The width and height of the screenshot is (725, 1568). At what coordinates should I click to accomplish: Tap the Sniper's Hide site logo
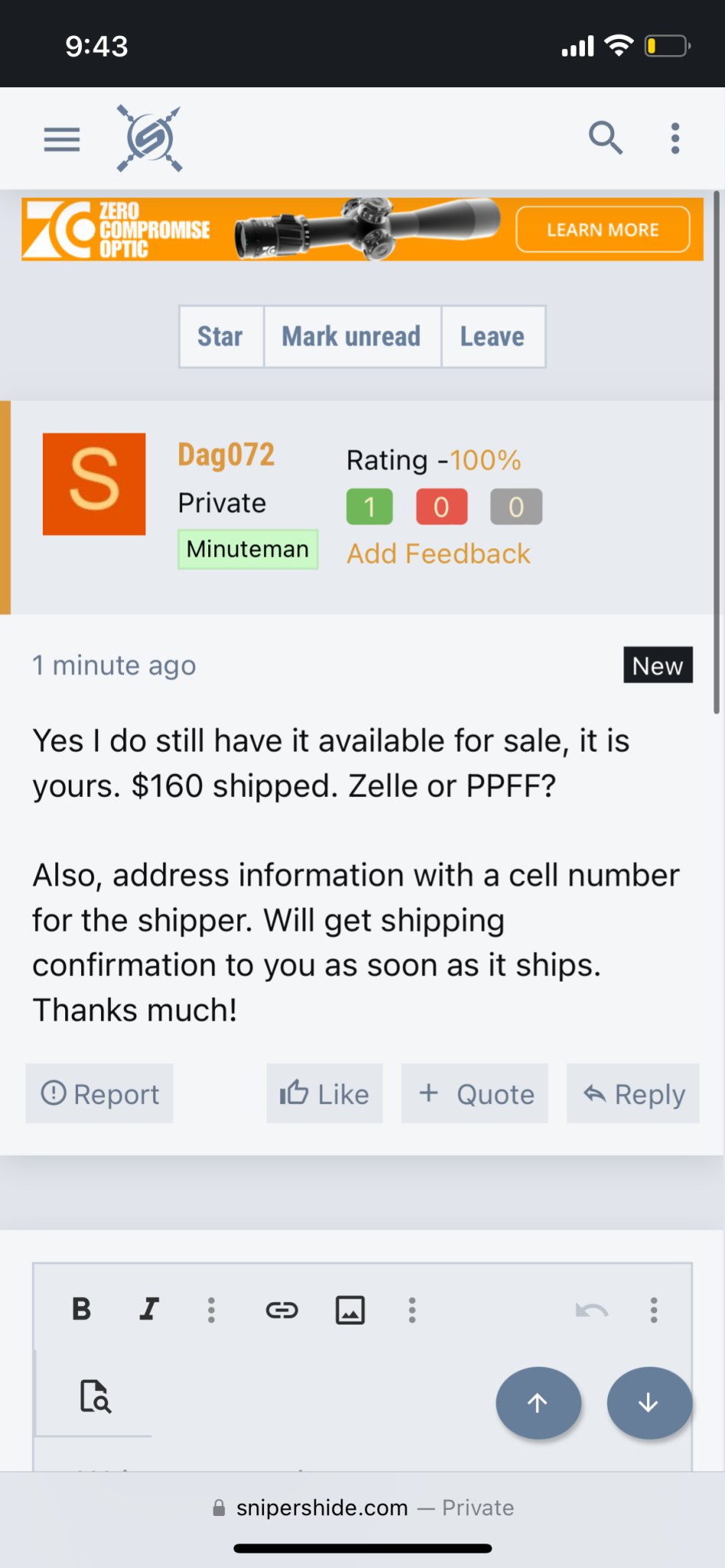149,139
